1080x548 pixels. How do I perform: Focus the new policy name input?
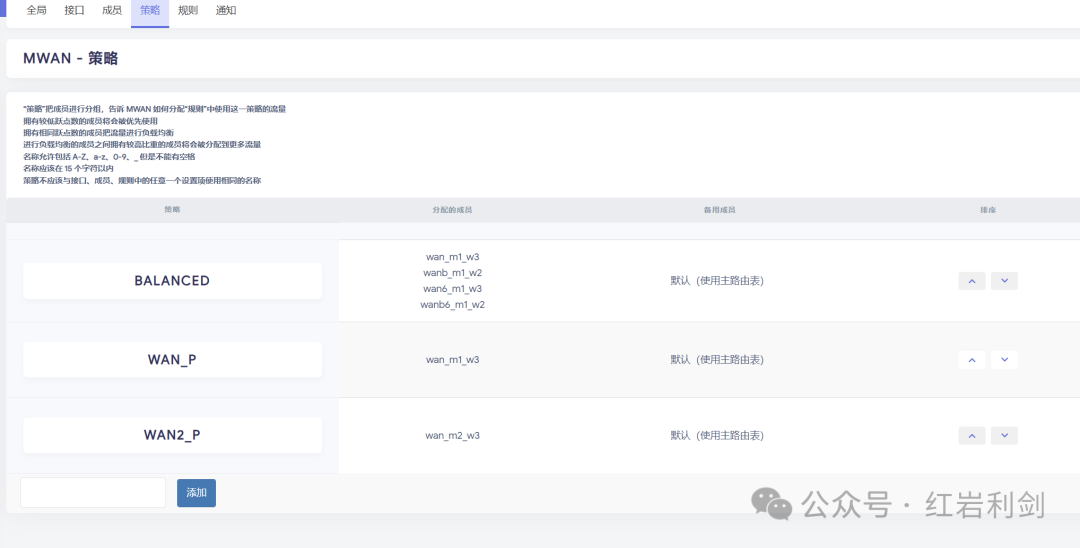(x=93, y=493)
